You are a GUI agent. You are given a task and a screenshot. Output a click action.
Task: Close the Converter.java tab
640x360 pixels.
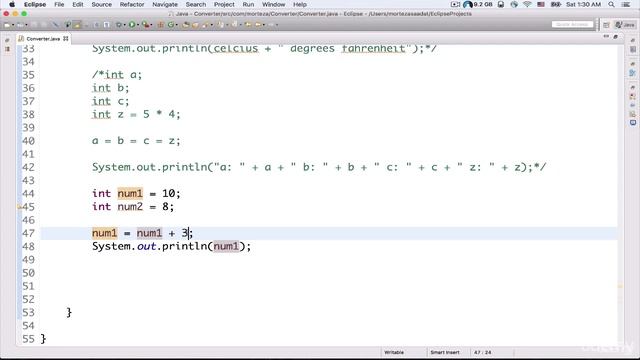coord(66,39)
